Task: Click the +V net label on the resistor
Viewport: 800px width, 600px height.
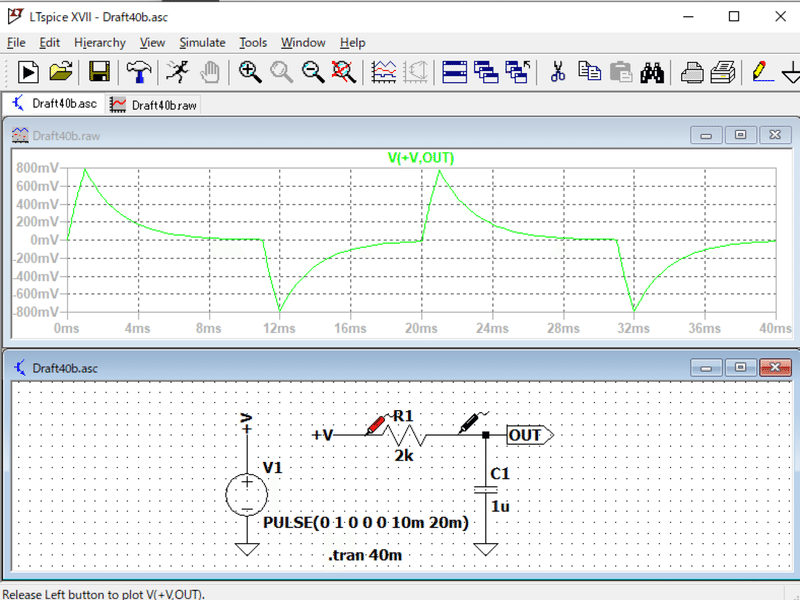Action: click(x=322, y=435)
